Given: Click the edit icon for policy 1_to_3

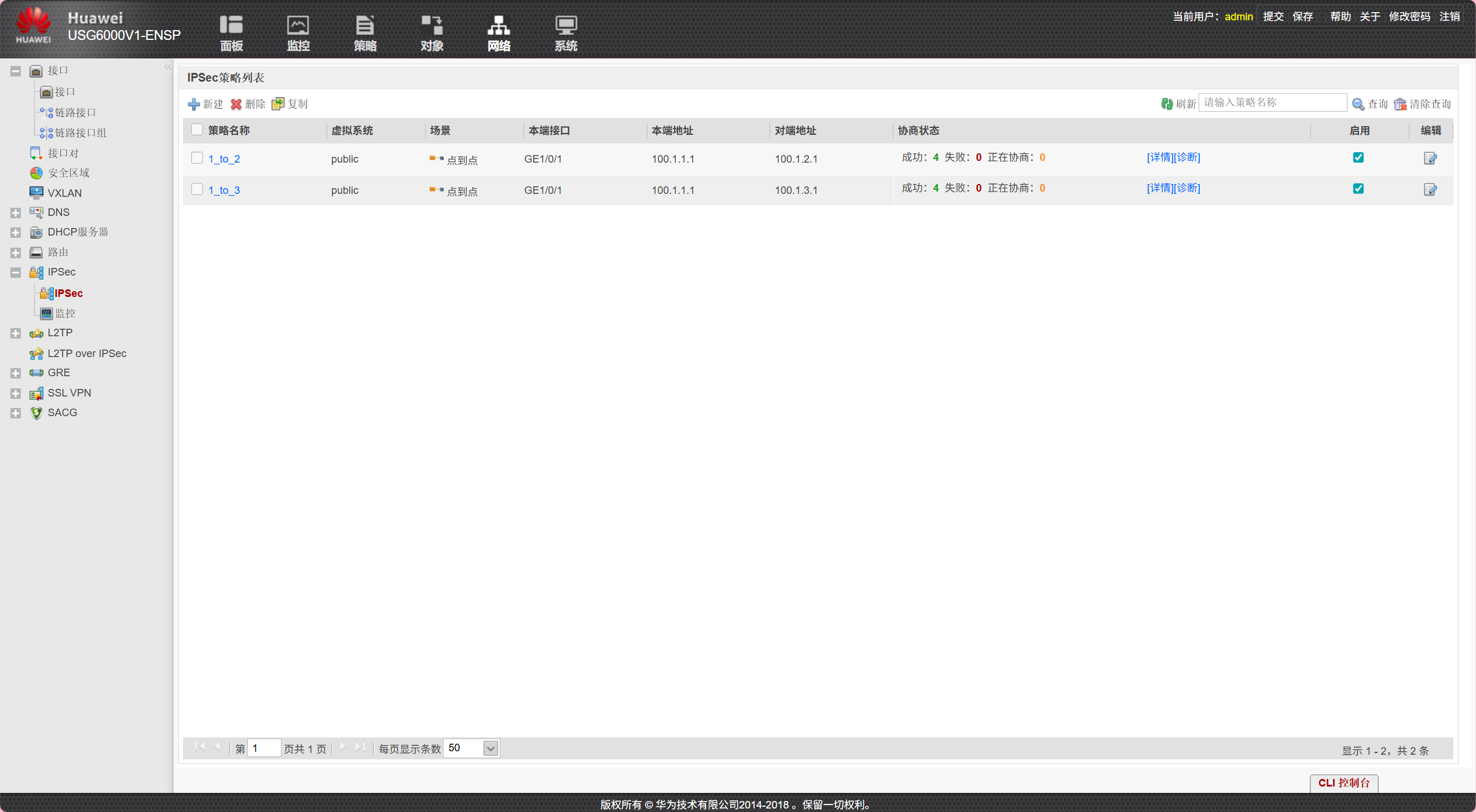Looking at the screenshot, I should [x=1430, y=189].
